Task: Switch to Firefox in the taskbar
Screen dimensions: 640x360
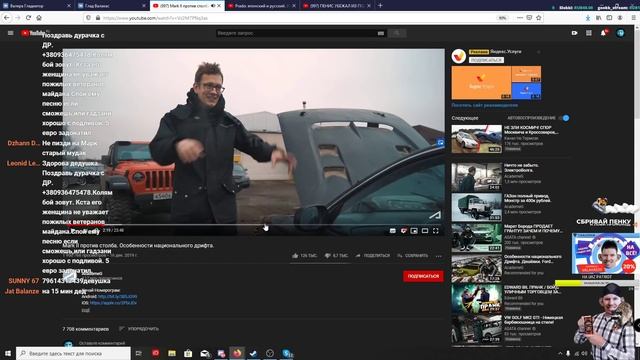Action: [237, 353]
